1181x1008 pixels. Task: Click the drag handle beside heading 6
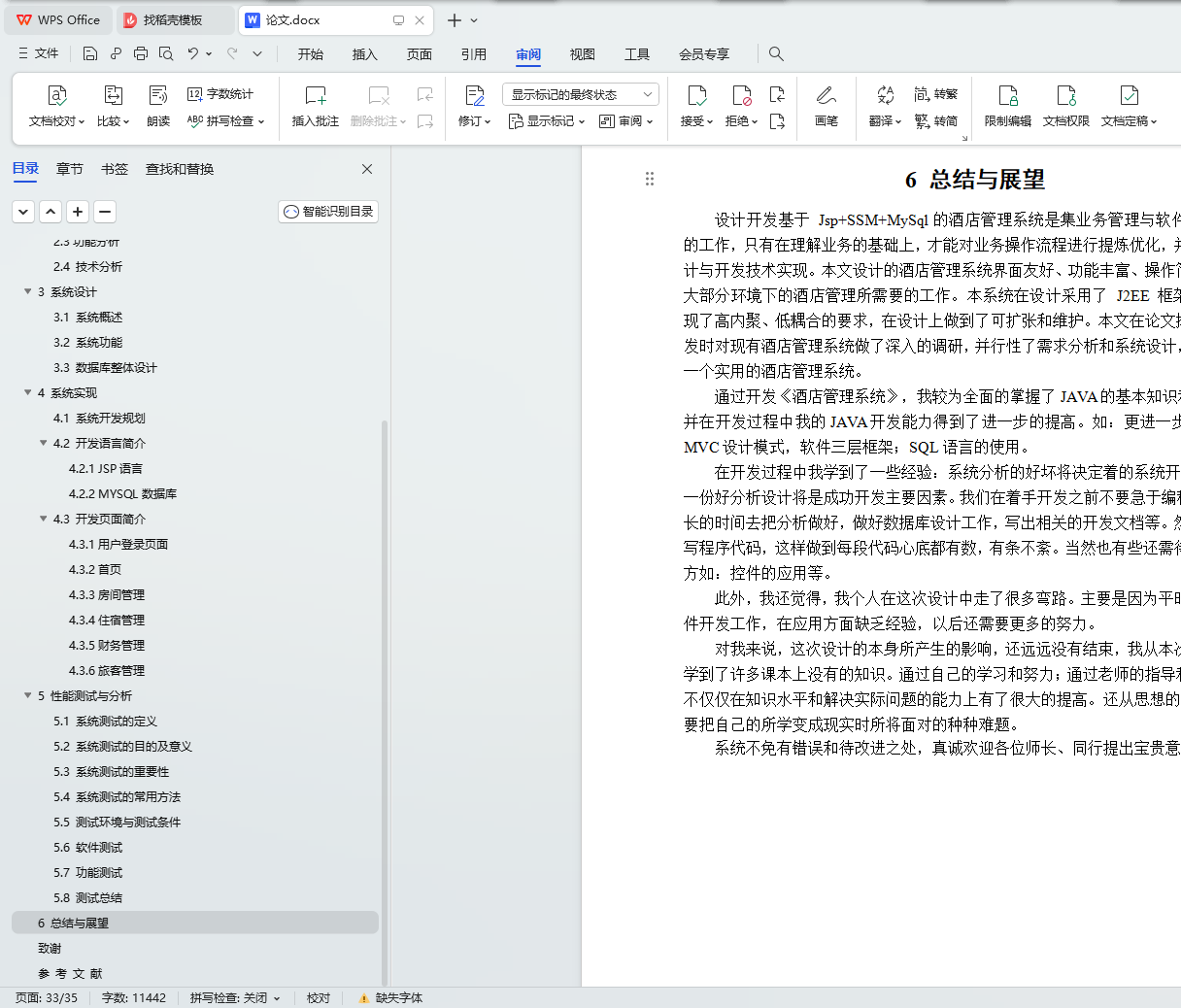(x=650, y=179)
